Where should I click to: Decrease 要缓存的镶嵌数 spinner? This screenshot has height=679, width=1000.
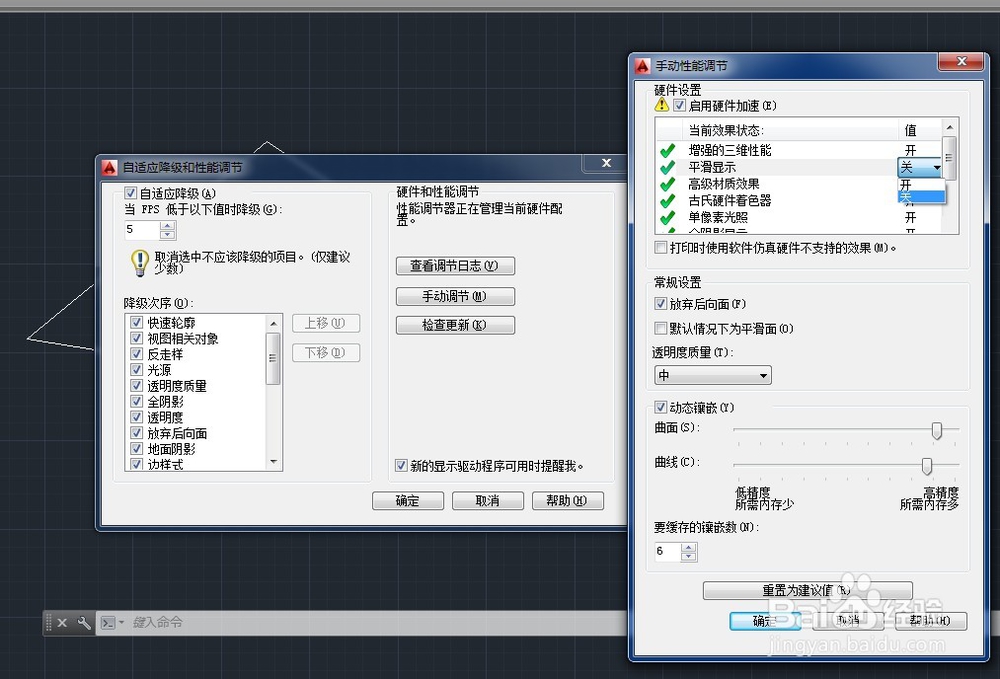point(689,557)
